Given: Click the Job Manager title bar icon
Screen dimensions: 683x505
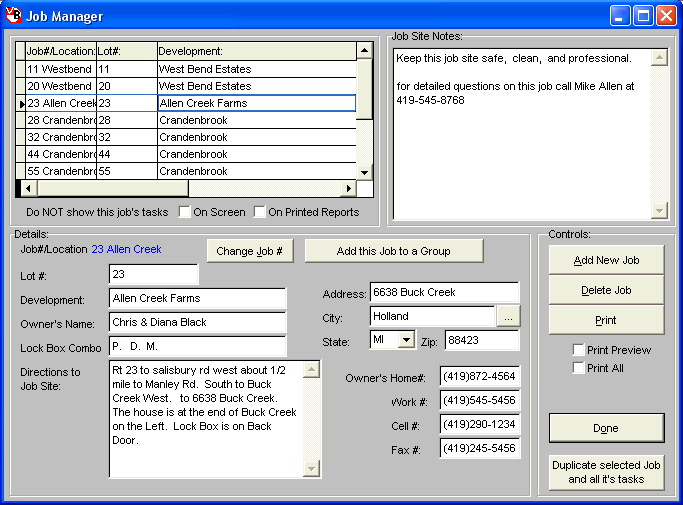Looking at the screenshot, I should [x=14, y=15].
